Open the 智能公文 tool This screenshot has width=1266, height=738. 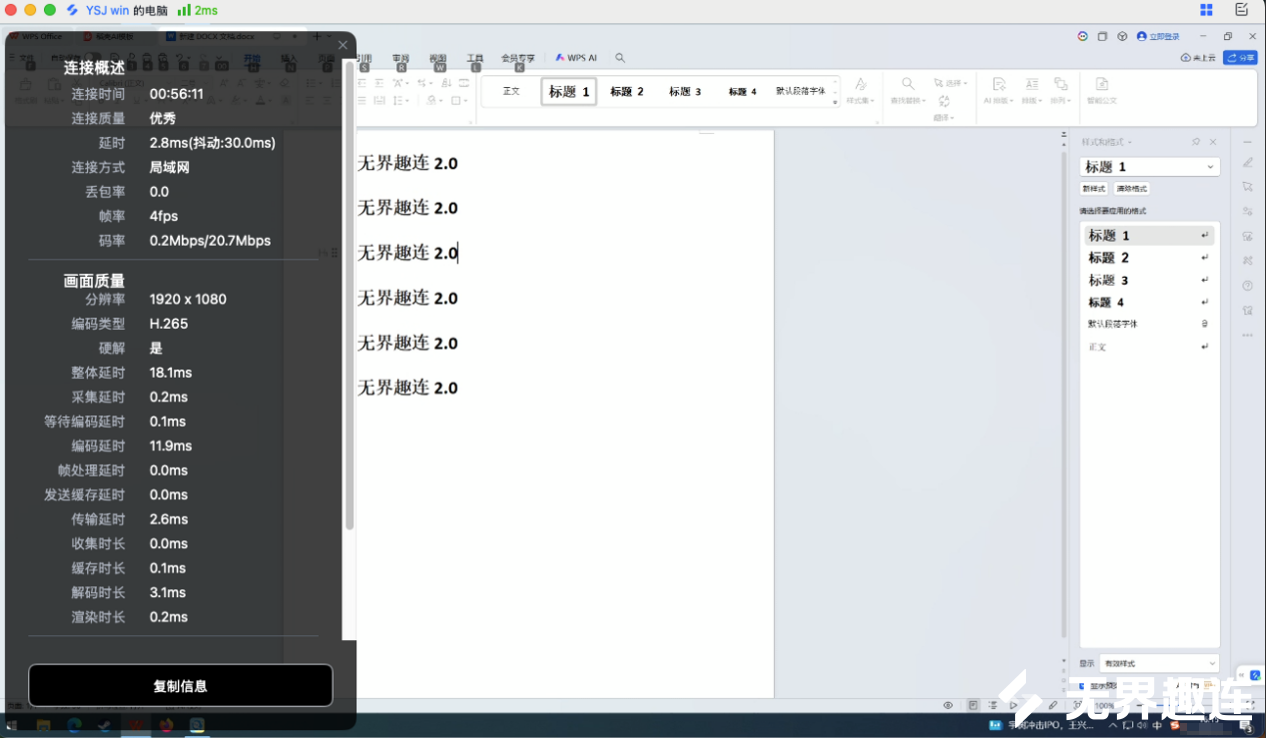[x=1101, y=91]
